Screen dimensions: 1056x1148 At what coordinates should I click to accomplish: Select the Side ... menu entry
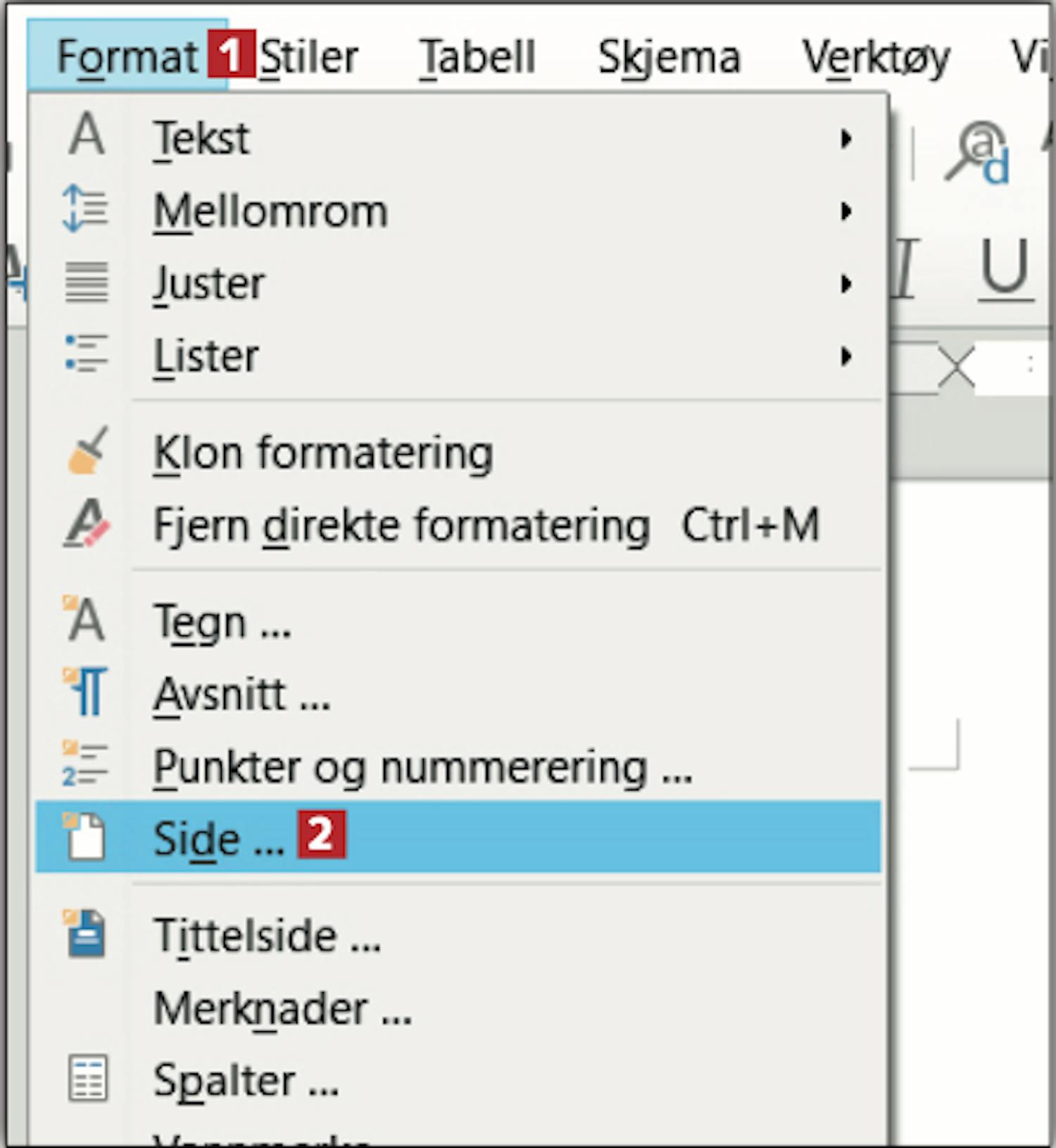[218, 838]
